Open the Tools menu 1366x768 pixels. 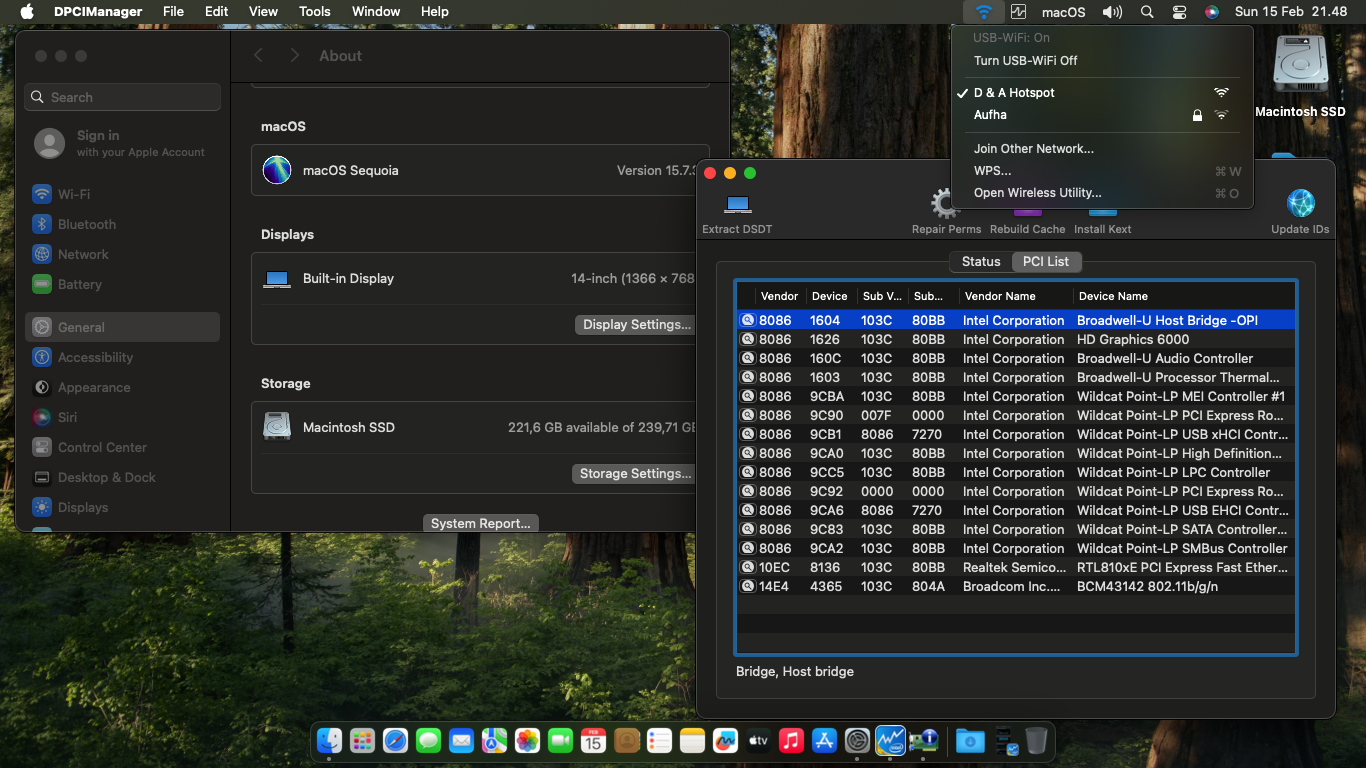click(x=314, y=12)
